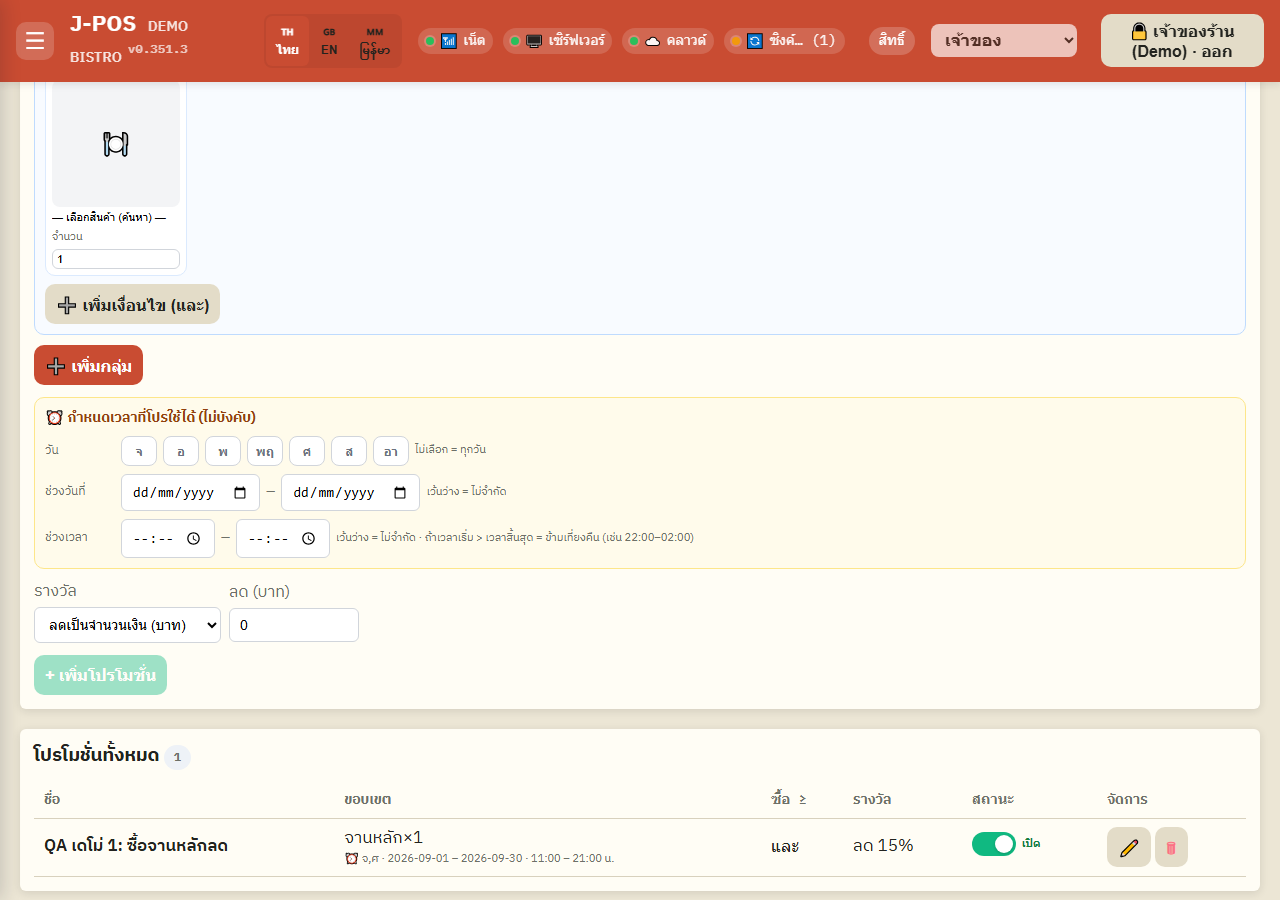Viewport: 1280px width, 900px height.
Task: Click the green เพิ่มโปรโมชั่น button
Action: click(100, 675)
